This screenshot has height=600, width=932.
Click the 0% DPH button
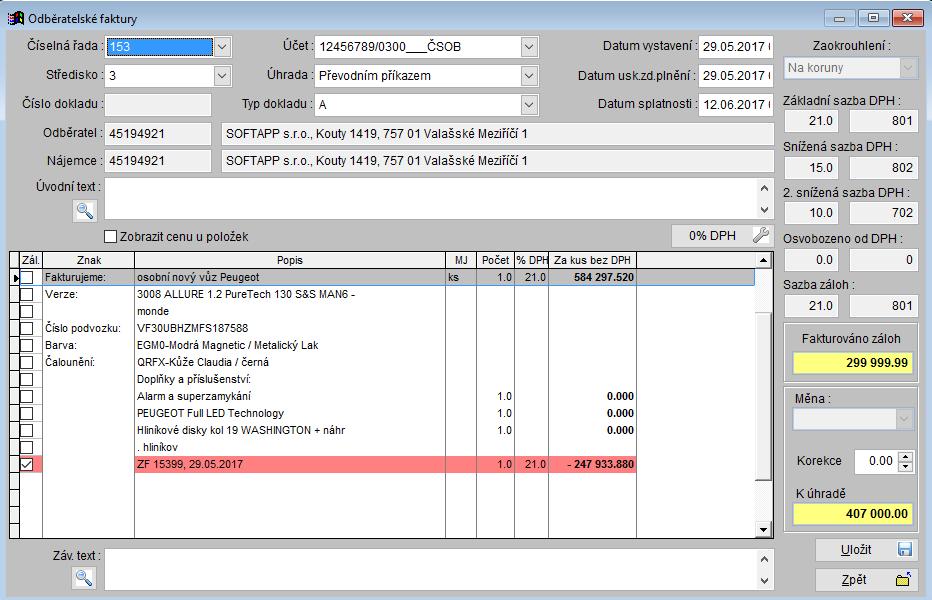(x=722, y=235)
